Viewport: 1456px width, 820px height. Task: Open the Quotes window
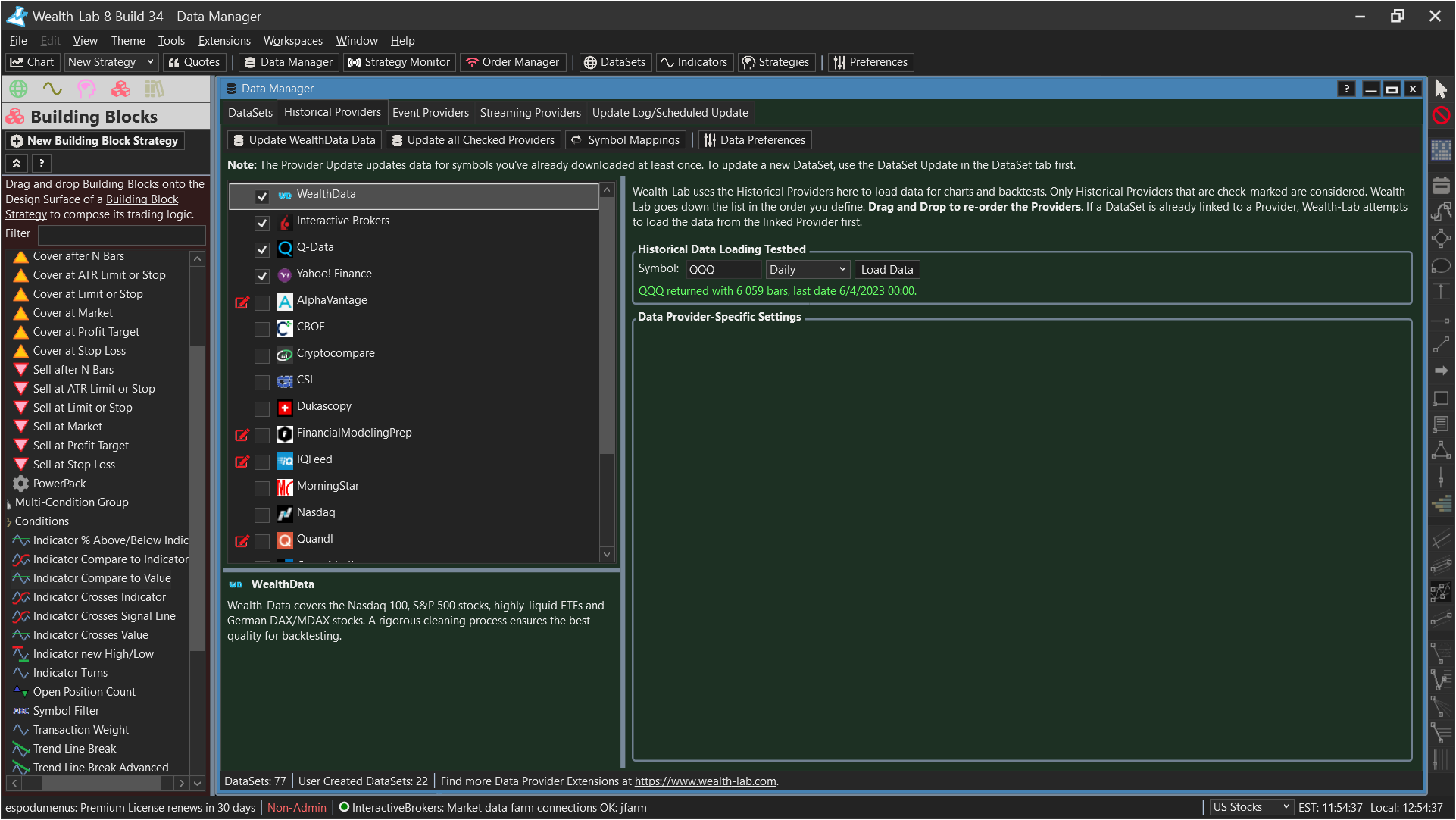(x=194, y=62)
